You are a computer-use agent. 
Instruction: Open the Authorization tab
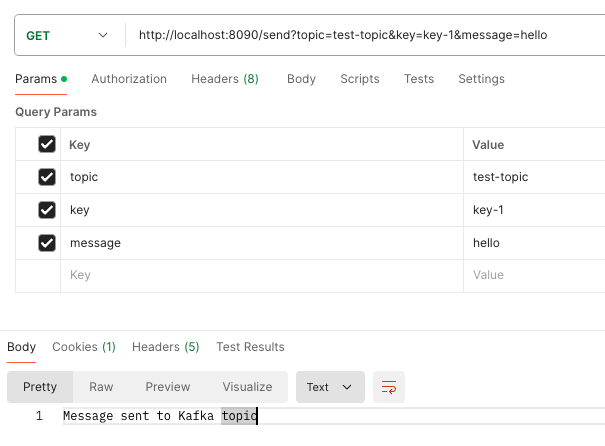(129, 79)
